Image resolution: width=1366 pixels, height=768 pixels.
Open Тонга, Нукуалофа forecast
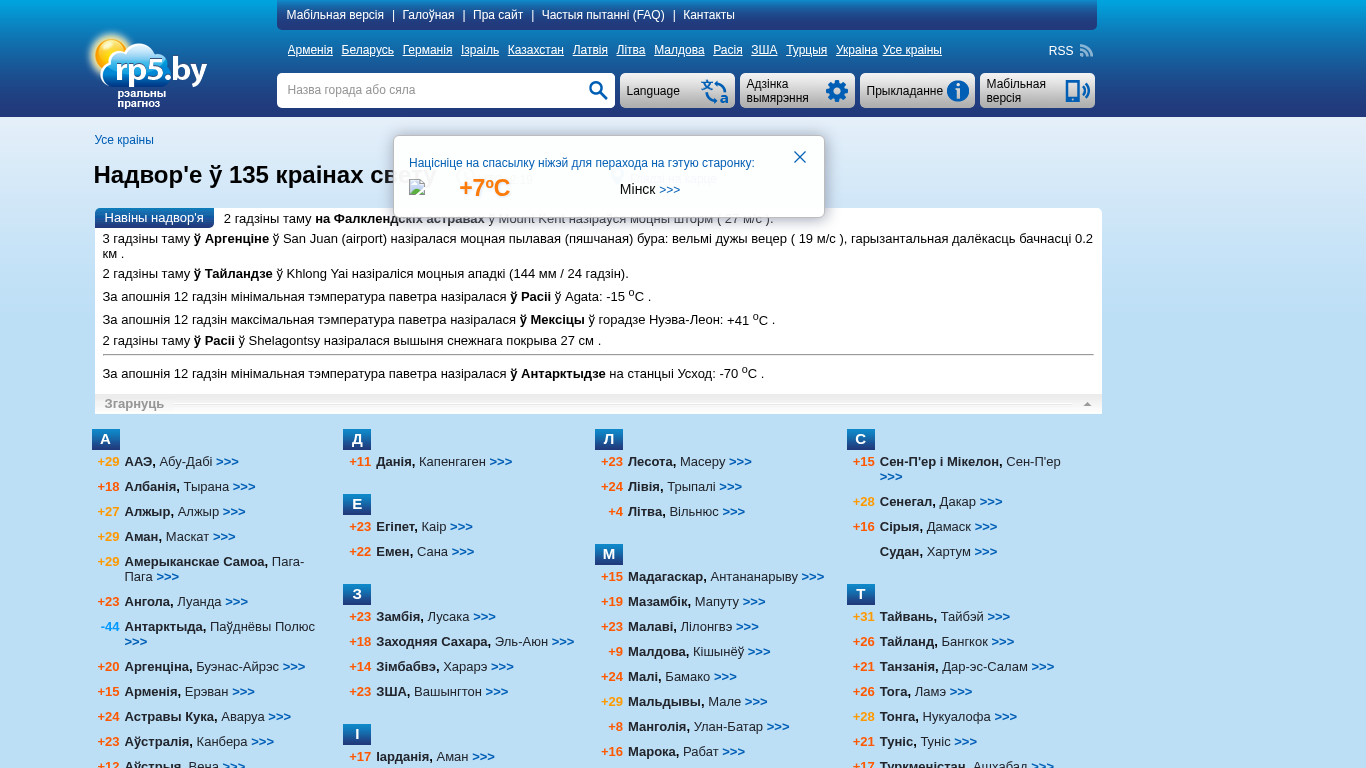[x=949, y=717]
